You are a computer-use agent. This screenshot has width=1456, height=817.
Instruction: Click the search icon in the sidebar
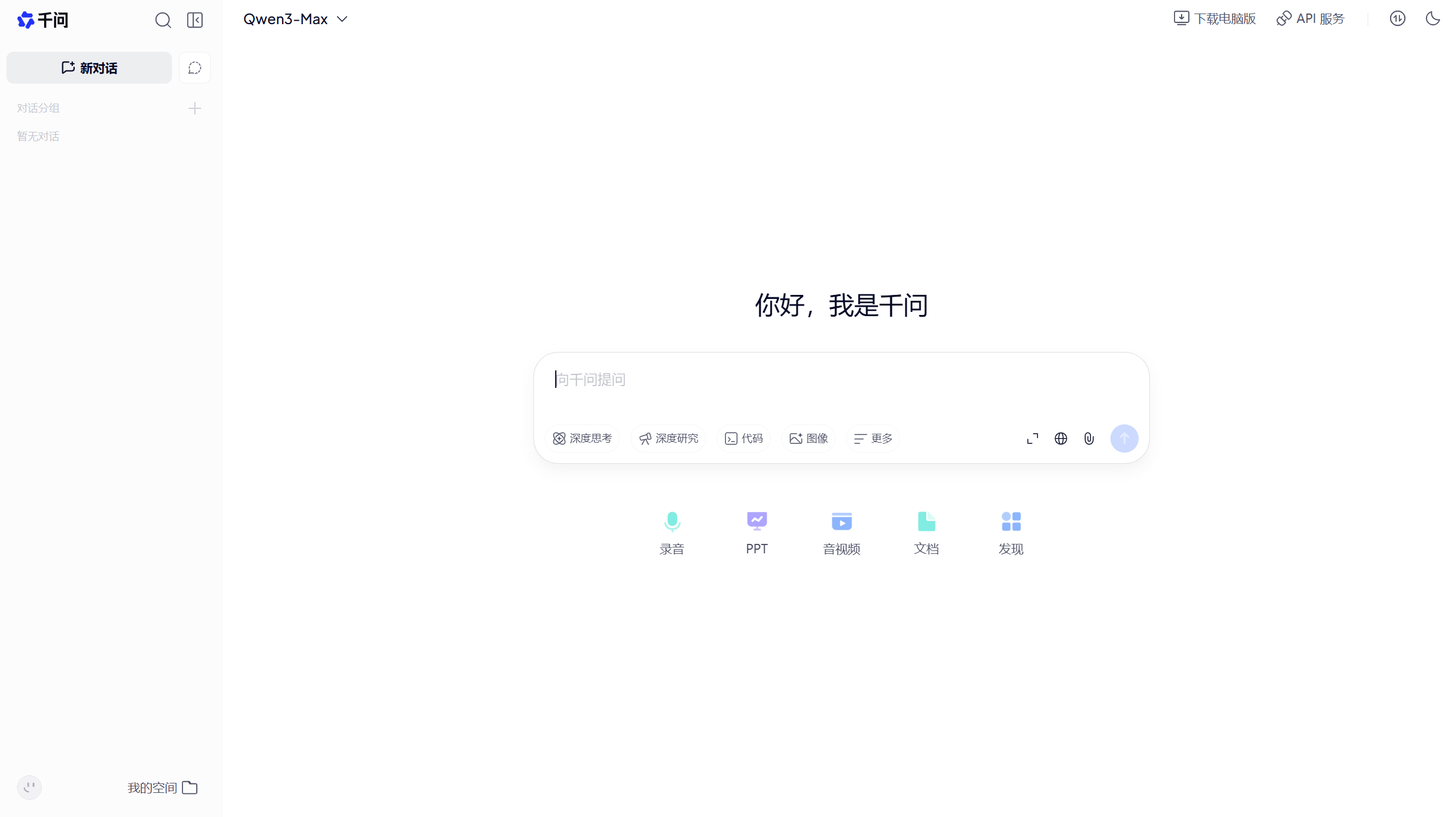(x=163, y=20)
